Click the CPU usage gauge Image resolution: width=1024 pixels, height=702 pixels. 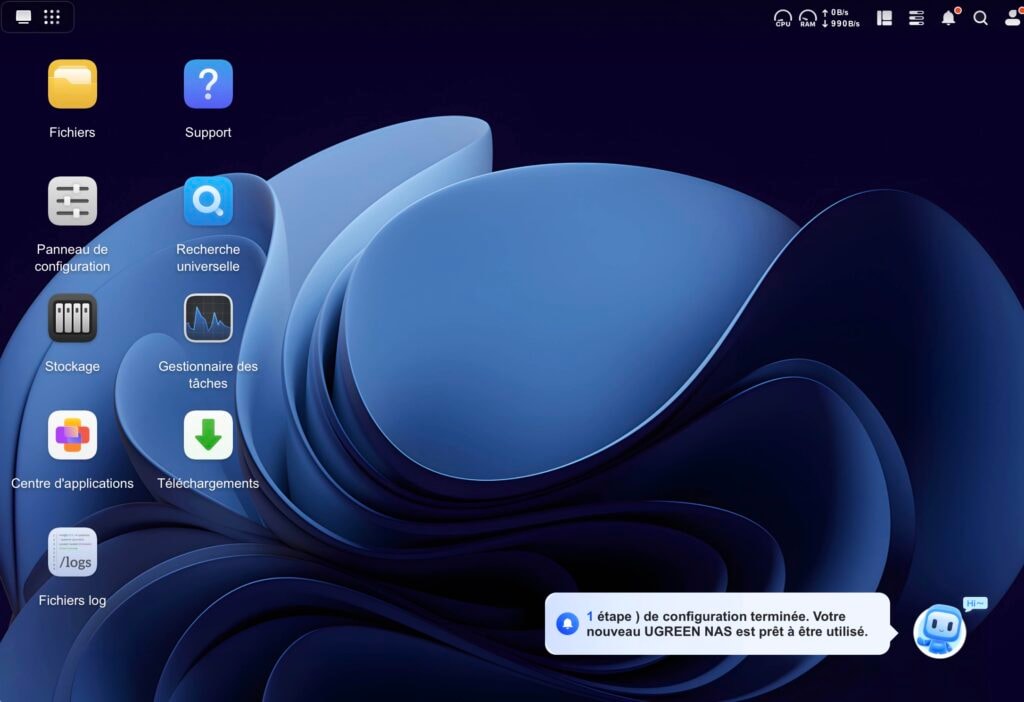(x=783, y=18)
